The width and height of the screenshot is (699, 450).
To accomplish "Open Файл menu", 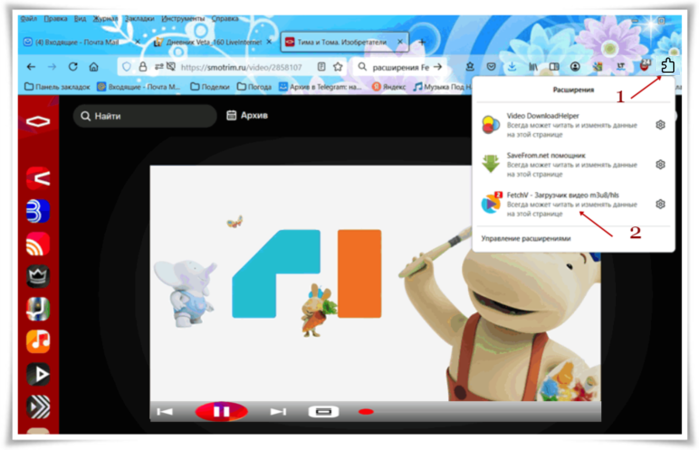I will (x=28, y=19).
